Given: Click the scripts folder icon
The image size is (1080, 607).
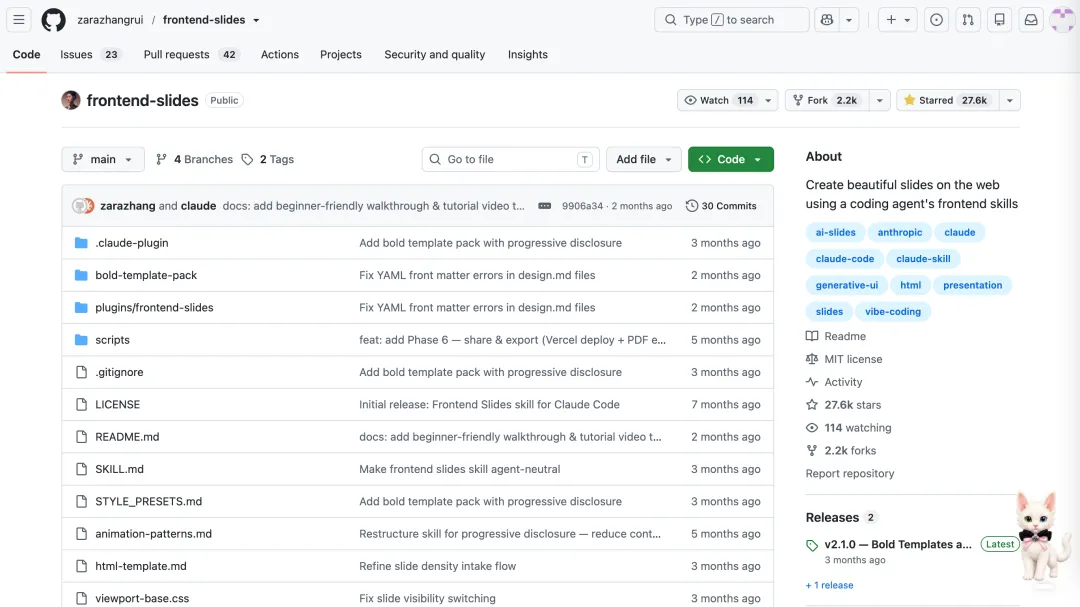Looking at the screenshot, I should 81,340.
